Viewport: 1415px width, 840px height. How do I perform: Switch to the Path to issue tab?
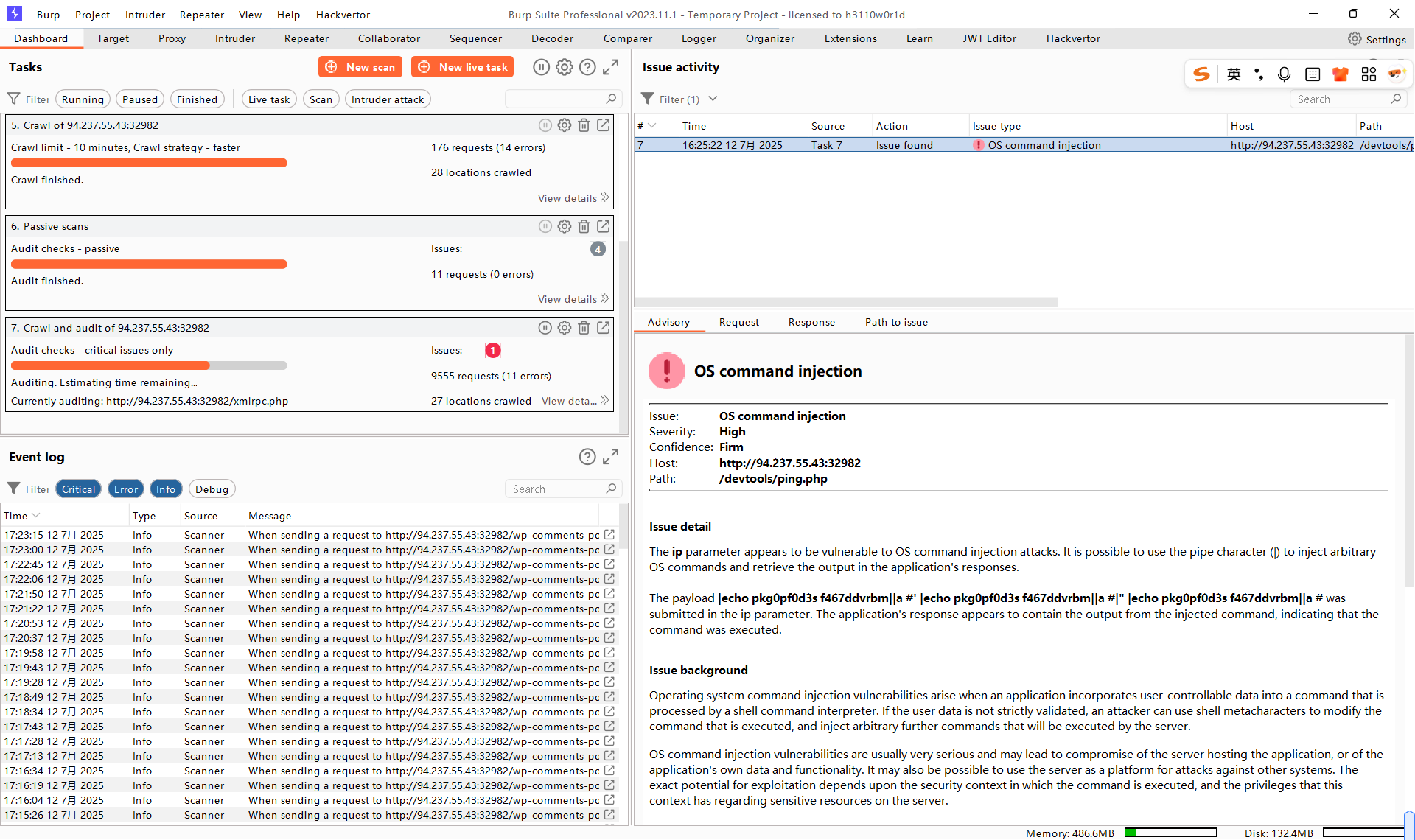[x=895, y=322]
